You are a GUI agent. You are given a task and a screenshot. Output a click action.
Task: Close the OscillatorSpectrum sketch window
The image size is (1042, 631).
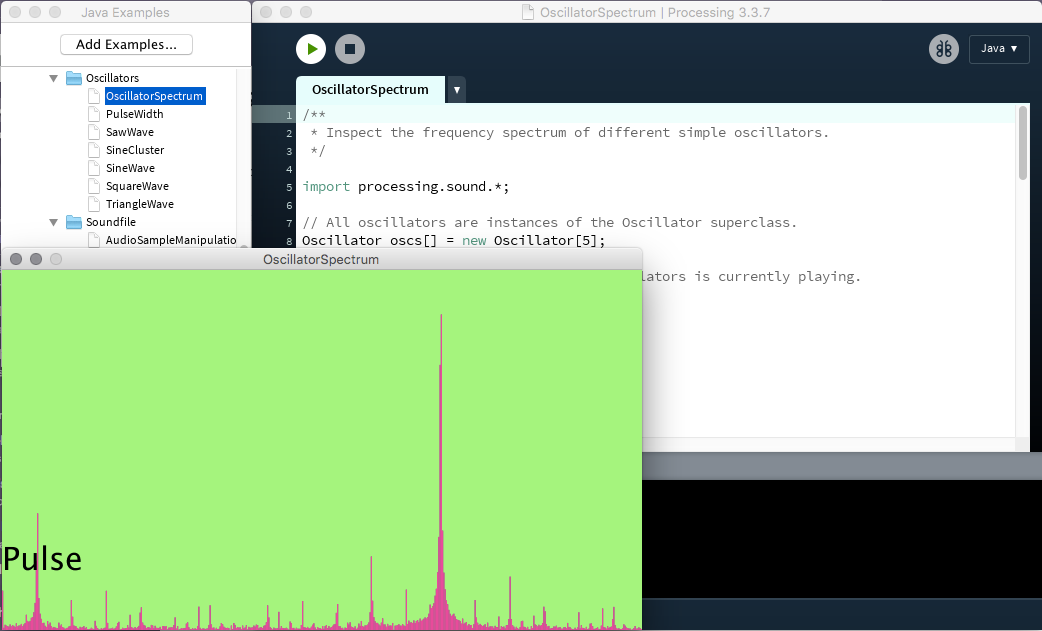point(16,259)
